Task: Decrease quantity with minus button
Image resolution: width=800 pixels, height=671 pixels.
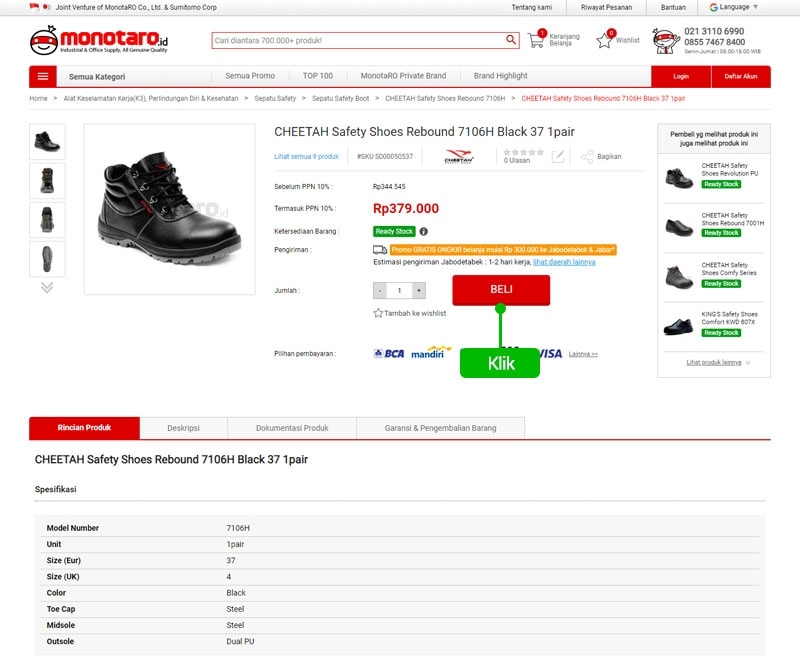Action: 380,291
